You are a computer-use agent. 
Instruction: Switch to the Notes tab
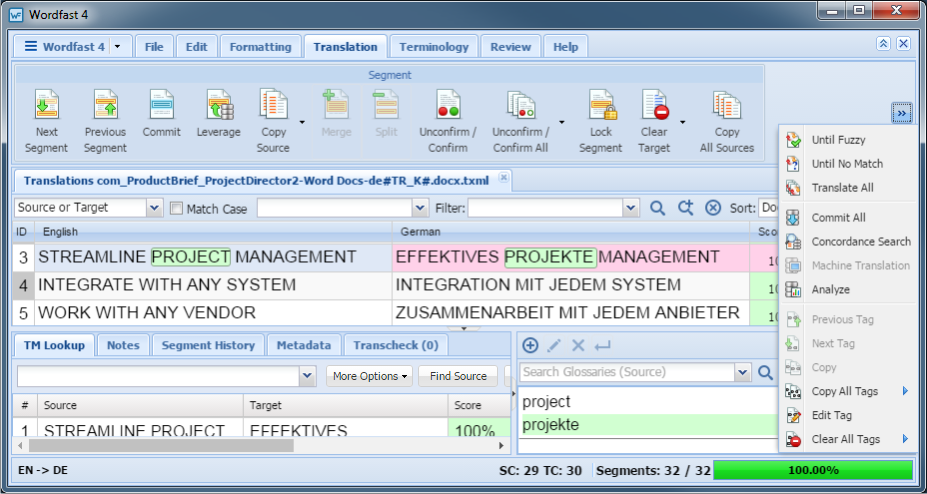coord(123,345)
